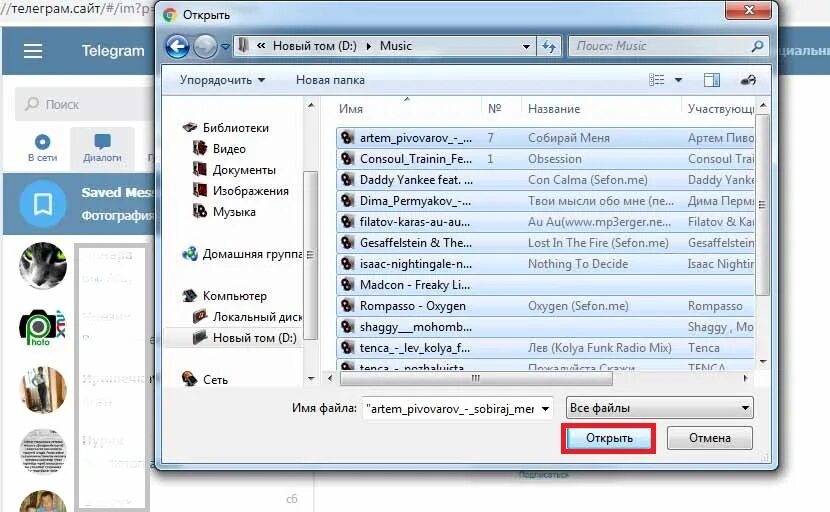Select the Dima_Permyakov file
The height and width of the screenshot is (512, 830).
pos(545,201)
